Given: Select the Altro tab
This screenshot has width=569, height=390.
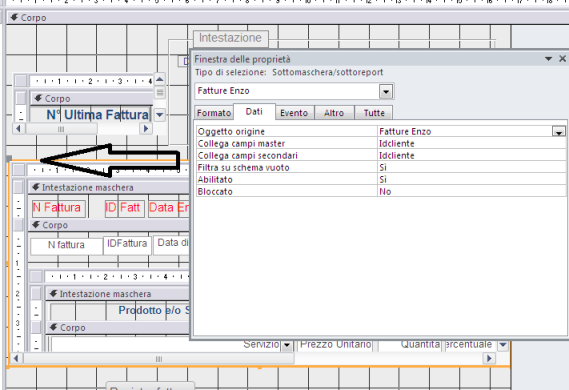Looking at the screenshot, I should click(x=333, y=113).
